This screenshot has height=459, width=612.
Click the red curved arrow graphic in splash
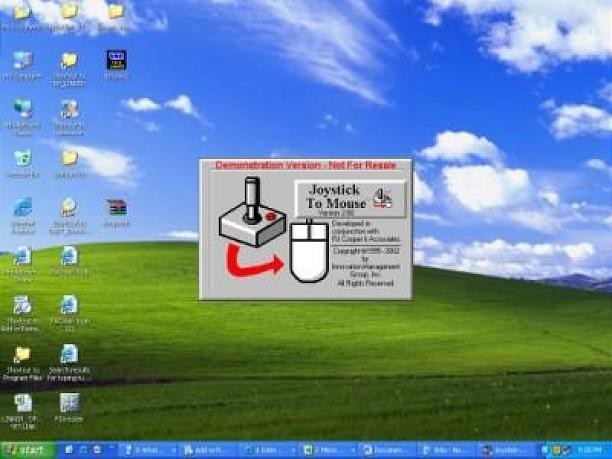[254, 260]
